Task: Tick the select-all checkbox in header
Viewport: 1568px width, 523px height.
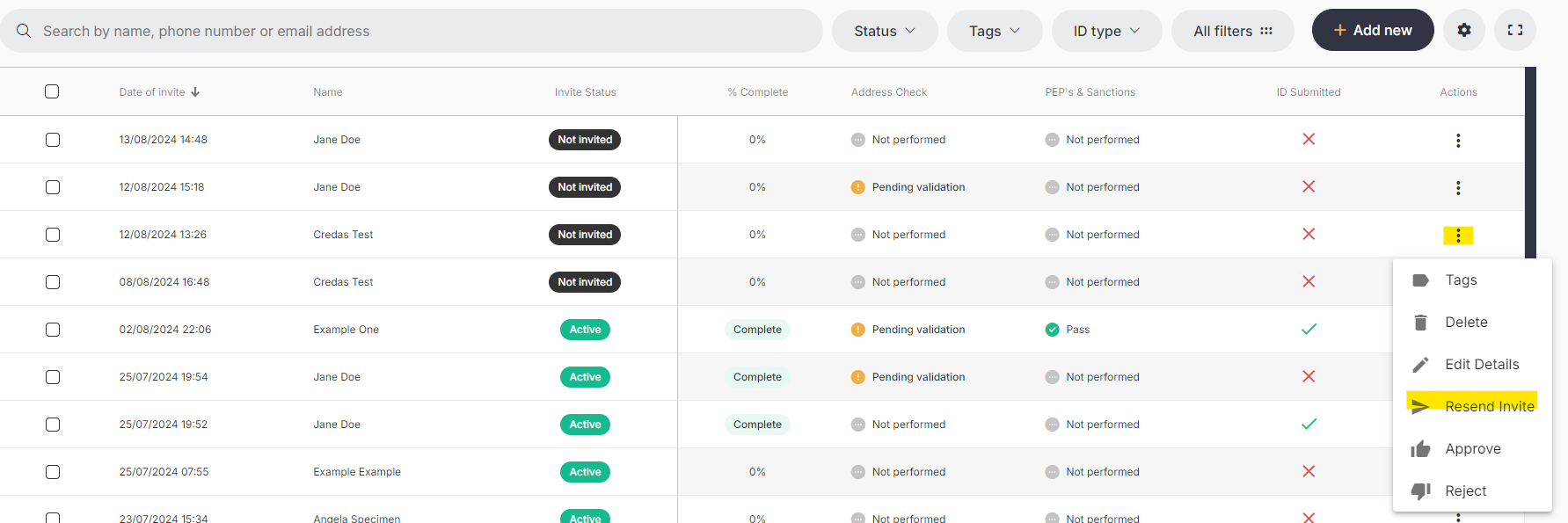Action: [52, 91]
